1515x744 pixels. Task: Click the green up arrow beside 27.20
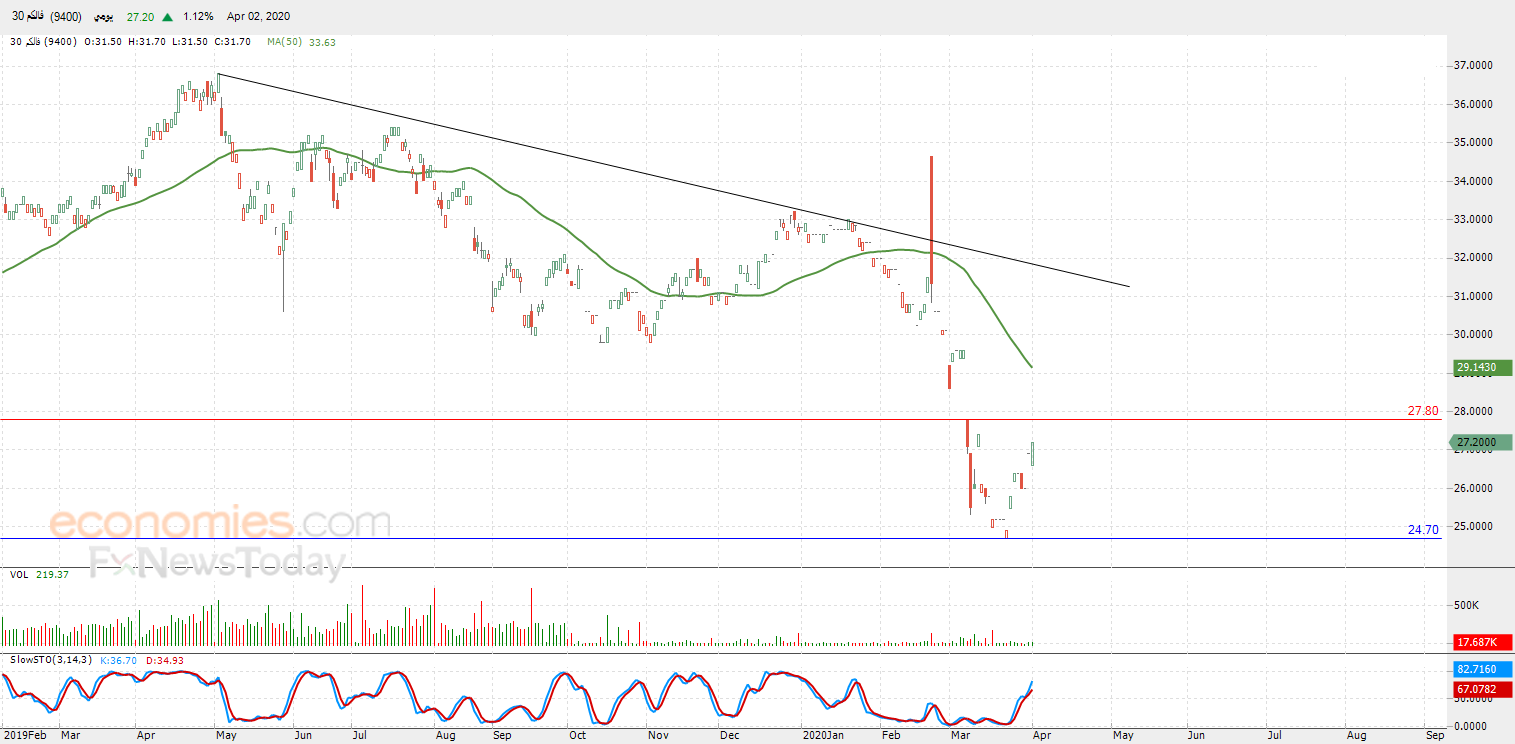pyautogui.click(x=166, y=17)
